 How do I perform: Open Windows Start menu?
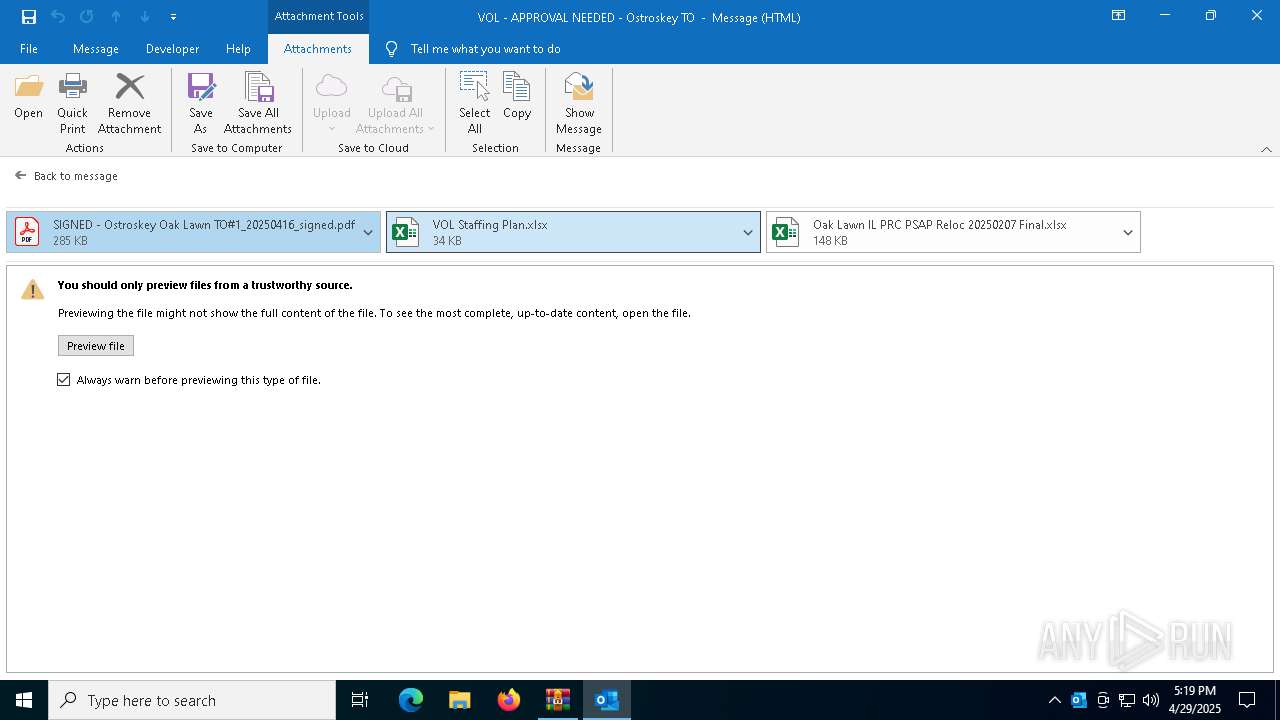[24, 700]
